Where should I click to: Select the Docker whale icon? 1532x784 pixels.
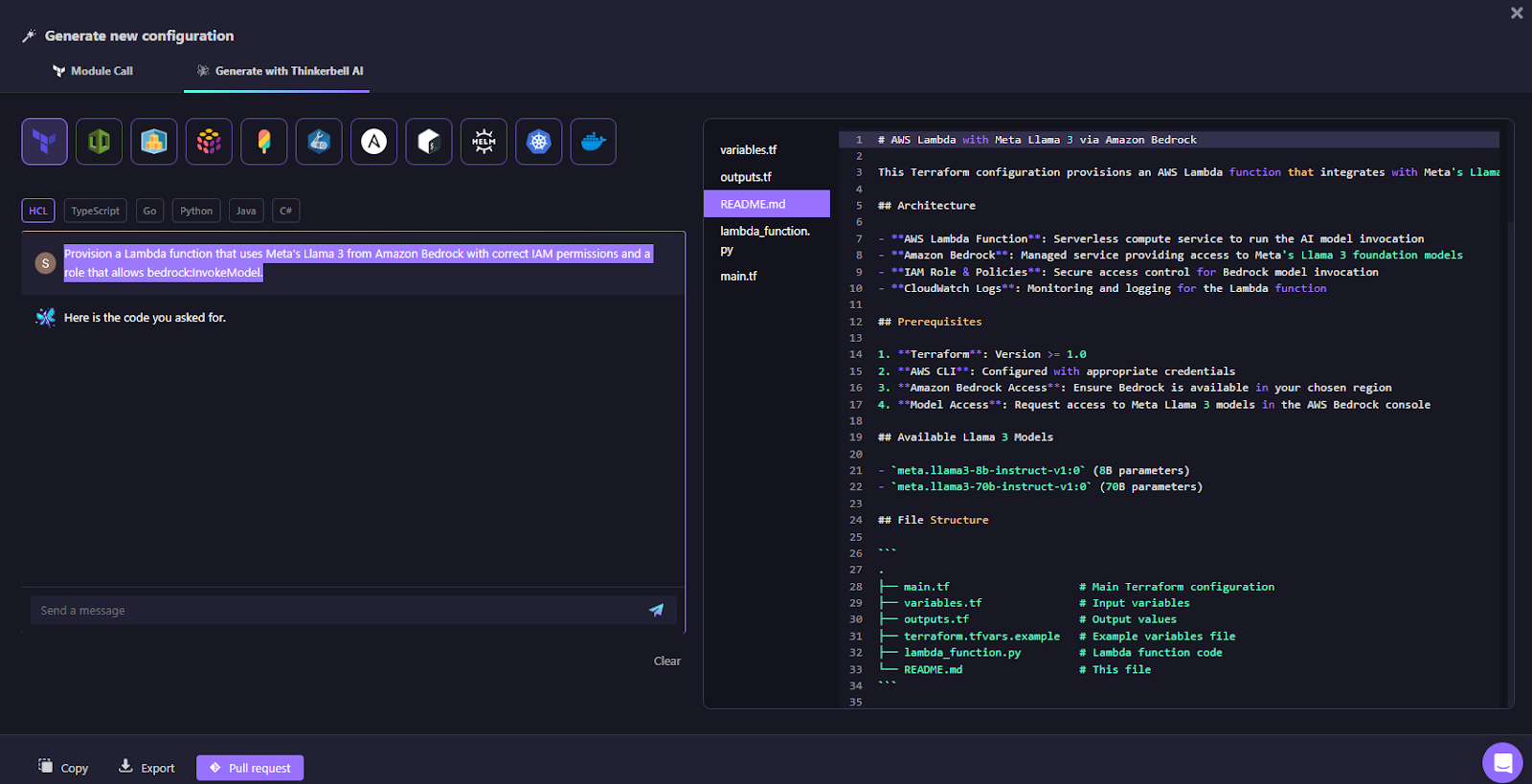(x=594, y=142)
